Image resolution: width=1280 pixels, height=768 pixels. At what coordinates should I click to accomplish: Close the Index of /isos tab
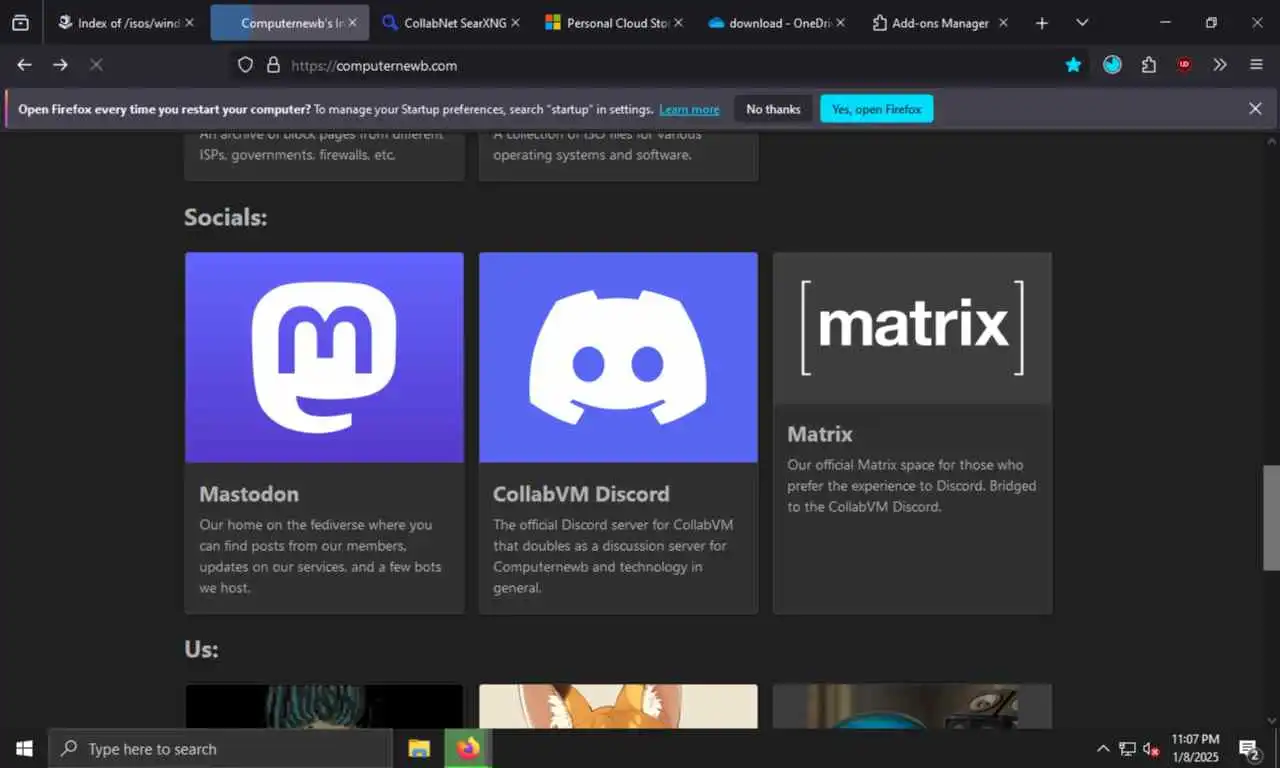[189, 22]
